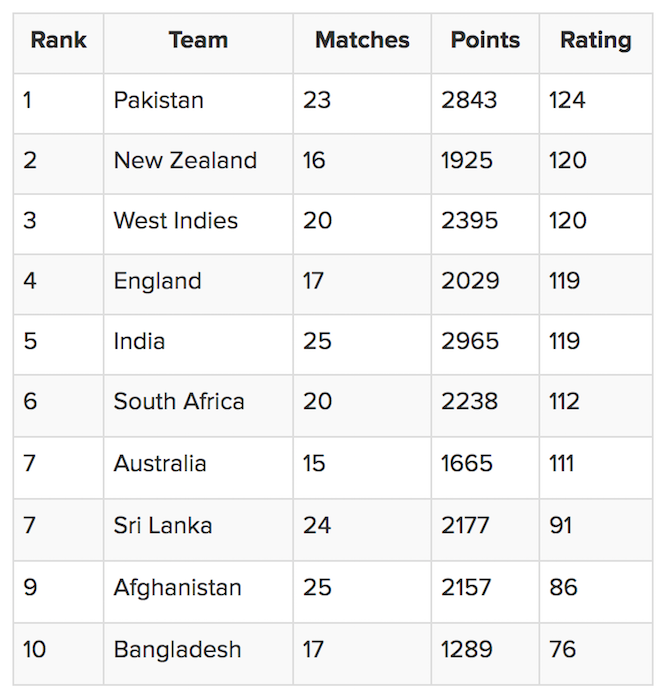Click the Afghanistan team cell
This screenshot has width=666, height=700.
tap(177, 587)
